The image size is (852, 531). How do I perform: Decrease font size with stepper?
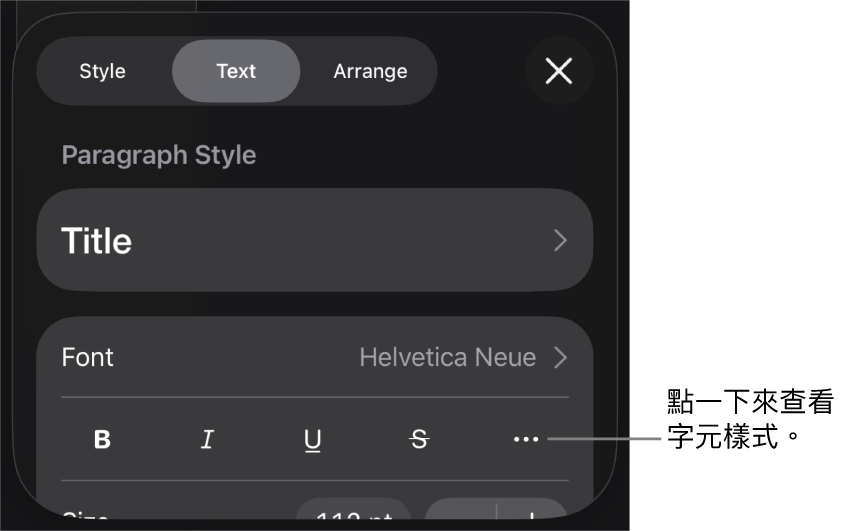click(461, 511)
